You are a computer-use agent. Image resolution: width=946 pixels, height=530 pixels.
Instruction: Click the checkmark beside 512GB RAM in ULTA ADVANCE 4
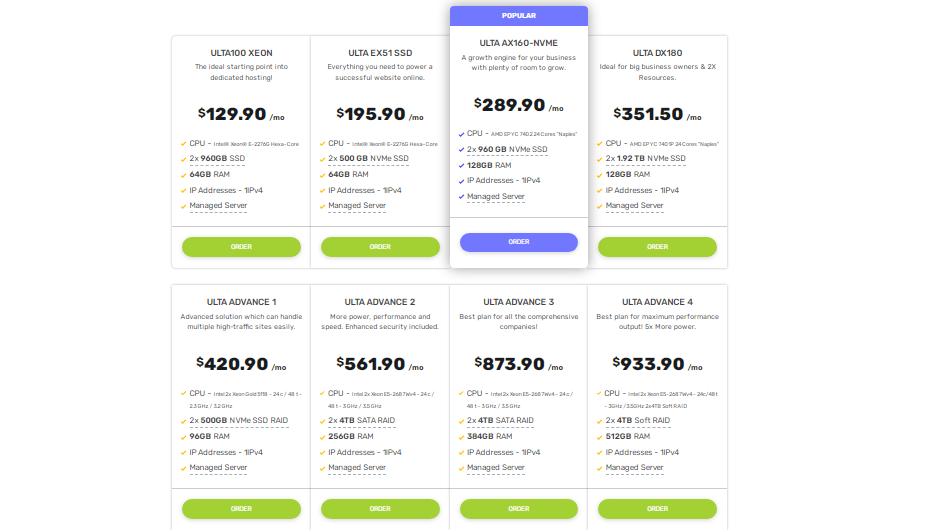coord(599,437)
